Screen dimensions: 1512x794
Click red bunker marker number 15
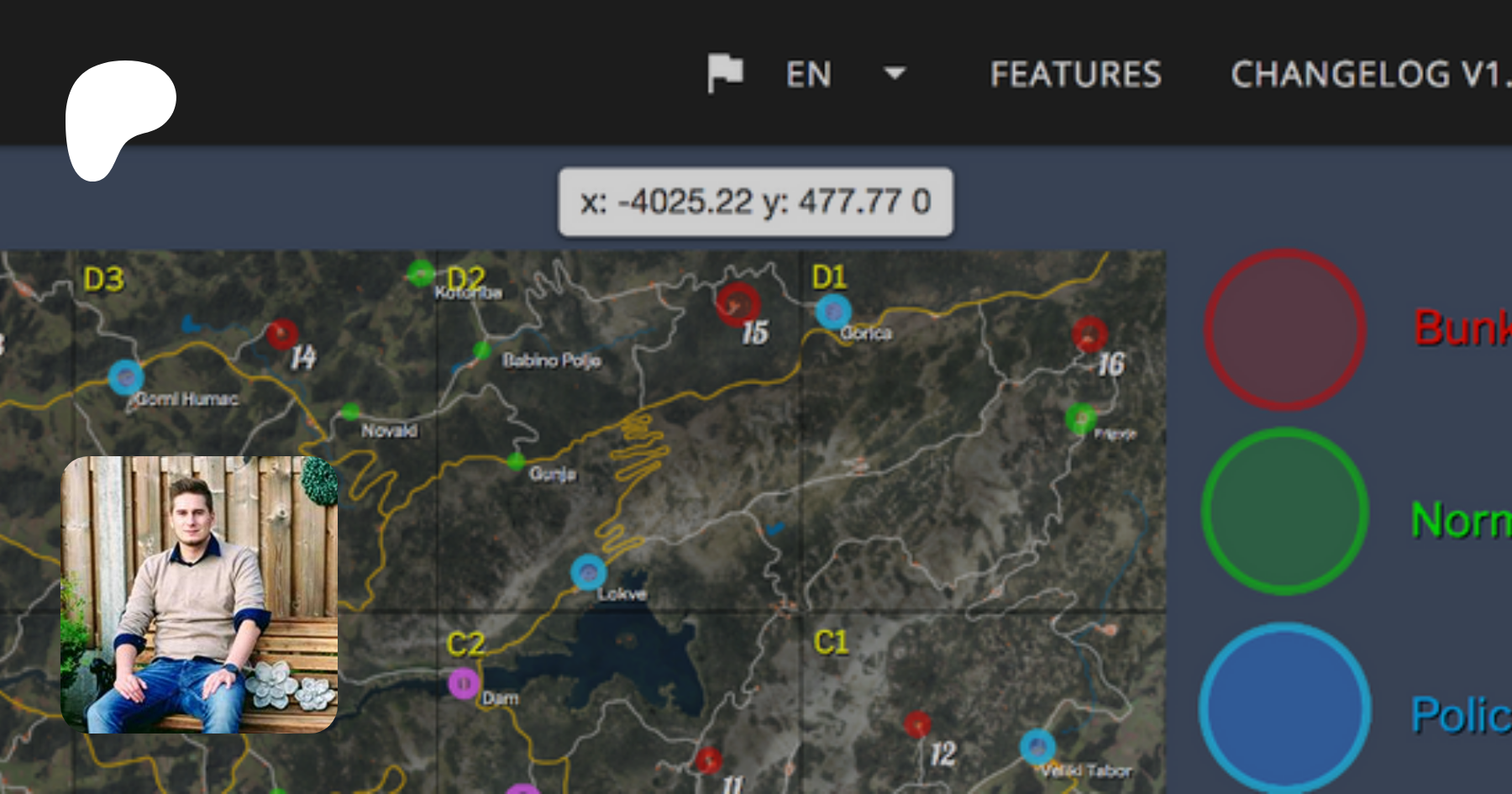738,303
